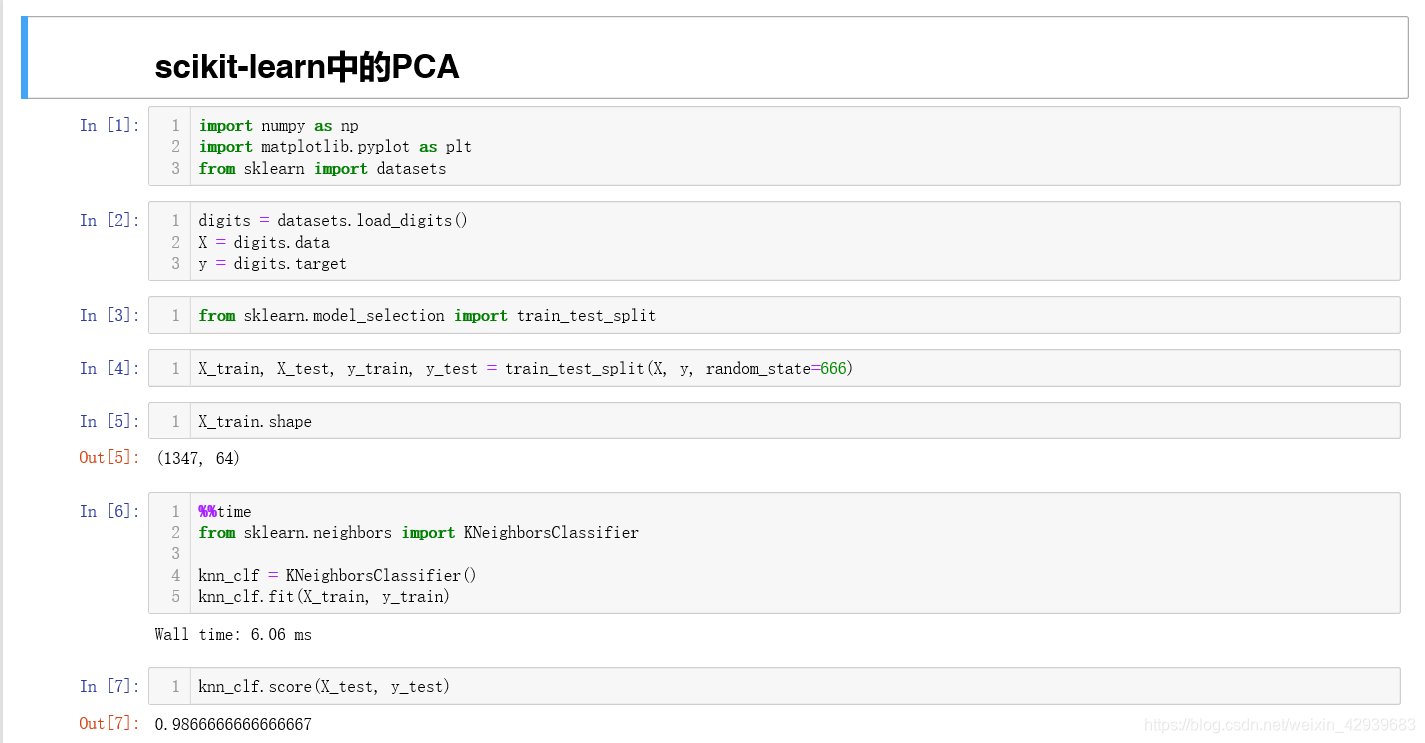The height and width of the screenshot is (743, 1425).
Task: Click the 'X = digits.data' line
Action: click(264, 242)
